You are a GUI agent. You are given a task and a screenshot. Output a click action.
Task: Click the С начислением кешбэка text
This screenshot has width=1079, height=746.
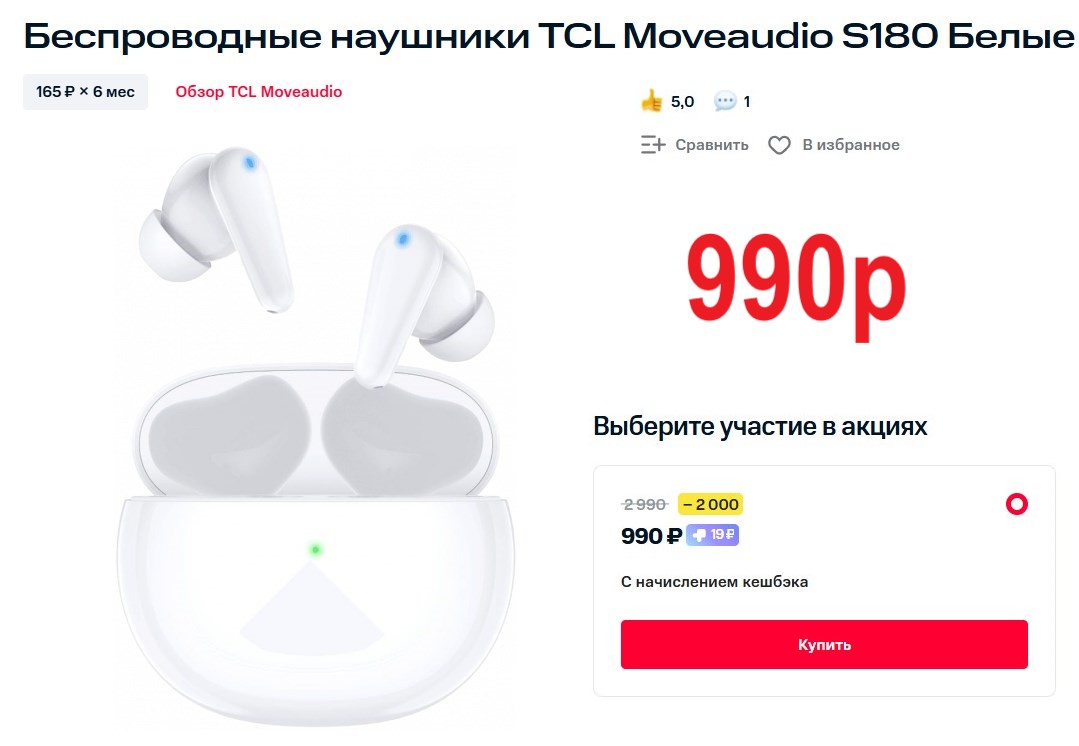pyautogui.click(x=714, y=582)
